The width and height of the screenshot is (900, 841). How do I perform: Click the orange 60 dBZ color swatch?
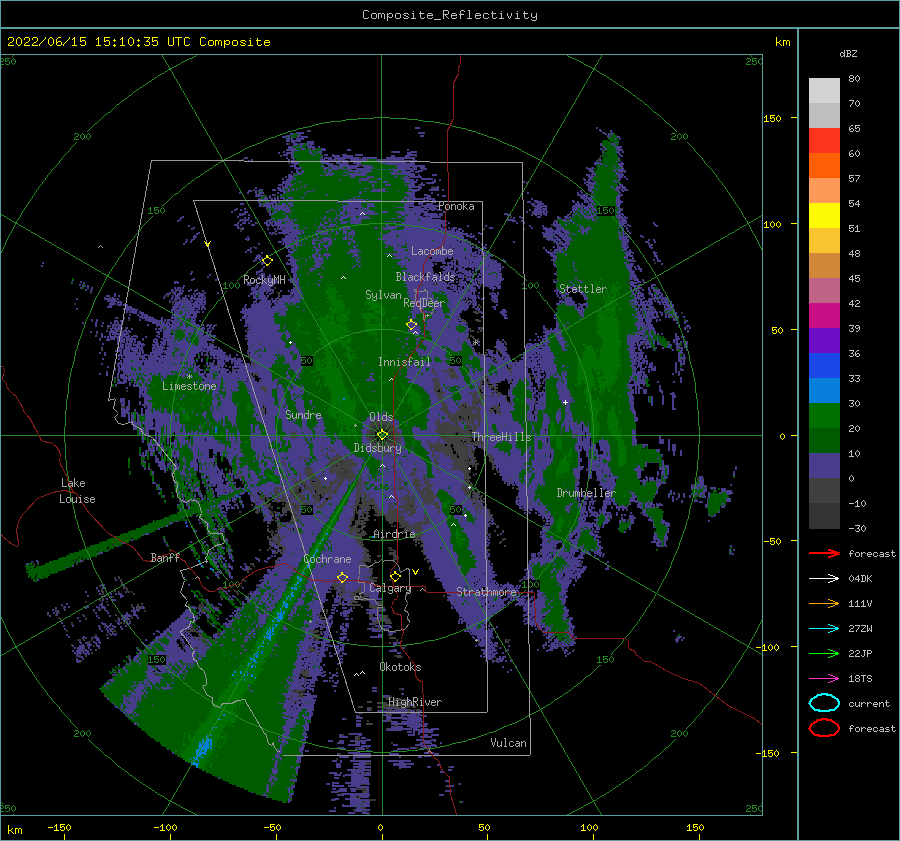pyautogui.click(x=824, y=165)
